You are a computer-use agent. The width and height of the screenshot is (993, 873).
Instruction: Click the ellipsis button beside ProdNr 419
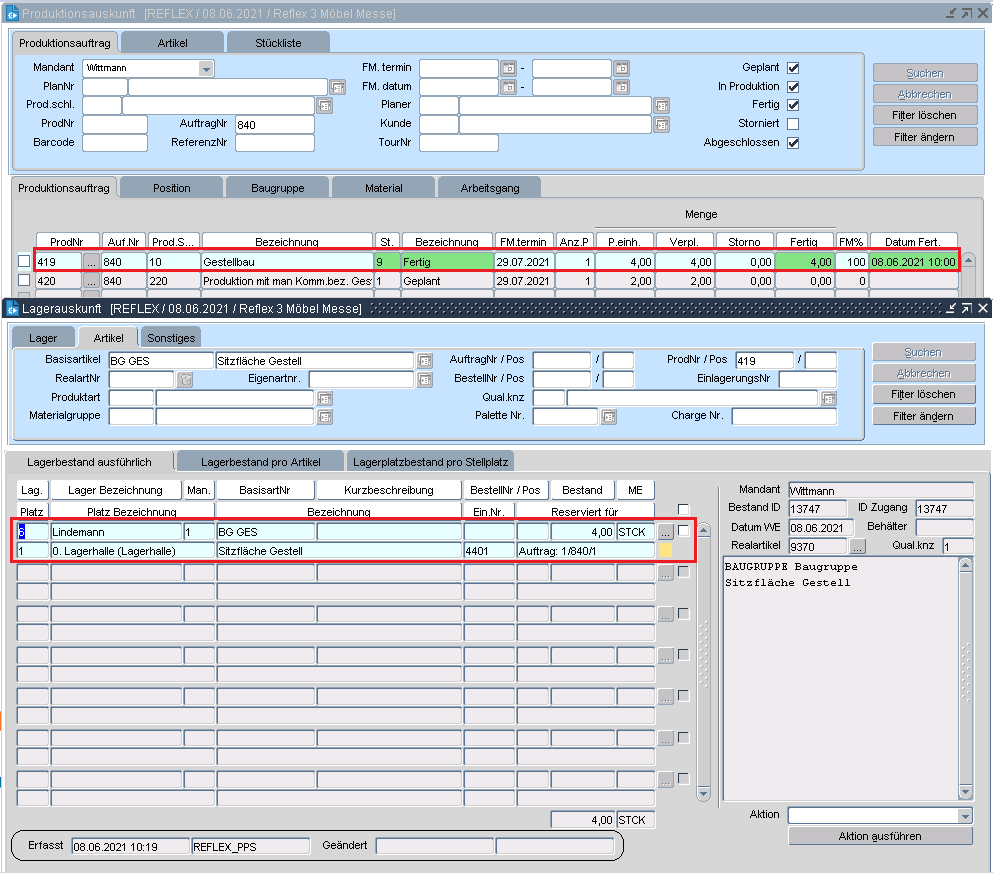click(x=91, y=262)
